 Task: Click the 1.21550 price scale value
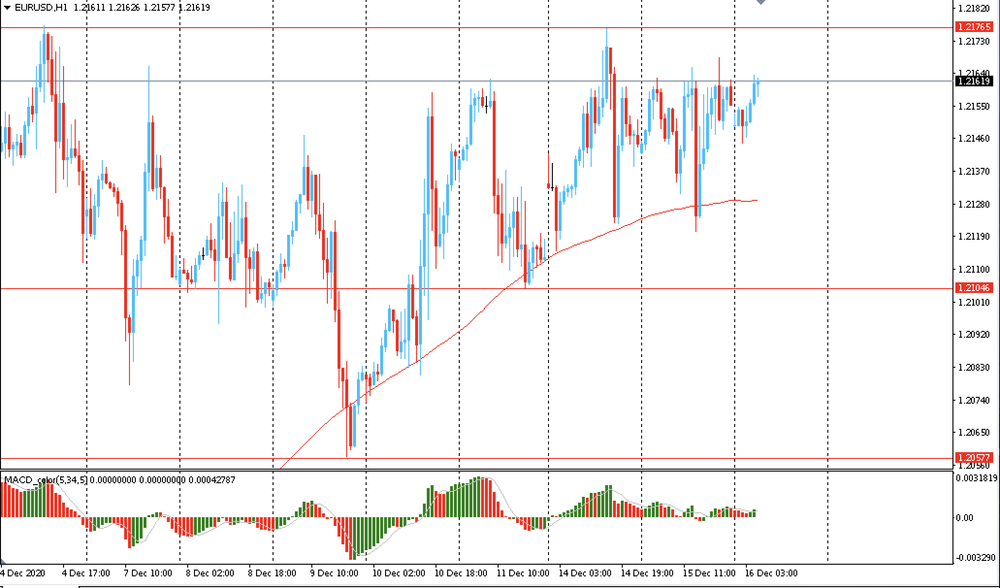pos(974,106)
